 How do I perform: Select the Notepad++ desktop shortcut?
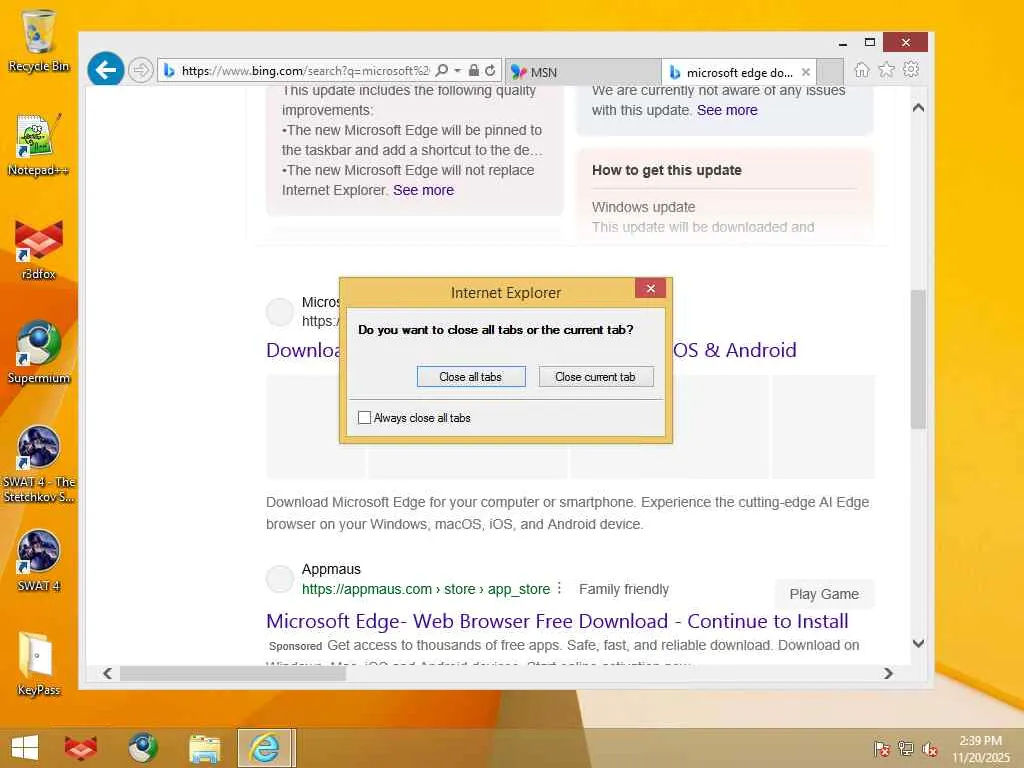(39, 145)
